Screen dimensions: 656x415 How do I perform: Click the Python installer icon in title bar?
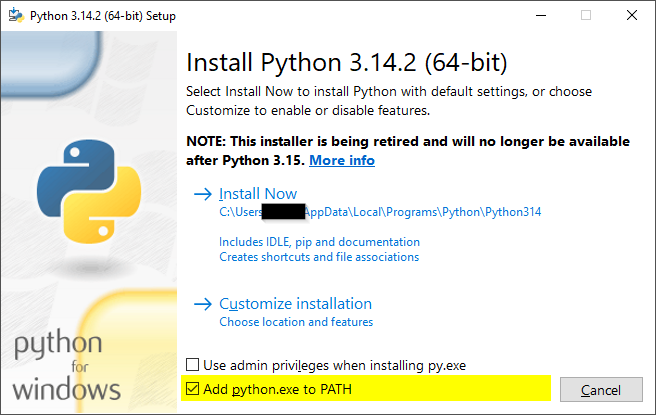[16, 14]
